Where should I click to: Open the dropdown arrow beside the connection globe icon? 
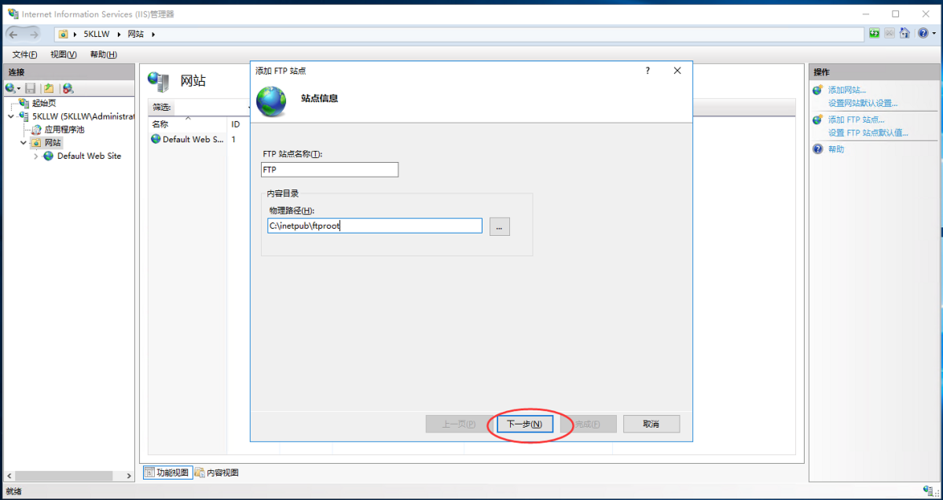click(19, 89)
